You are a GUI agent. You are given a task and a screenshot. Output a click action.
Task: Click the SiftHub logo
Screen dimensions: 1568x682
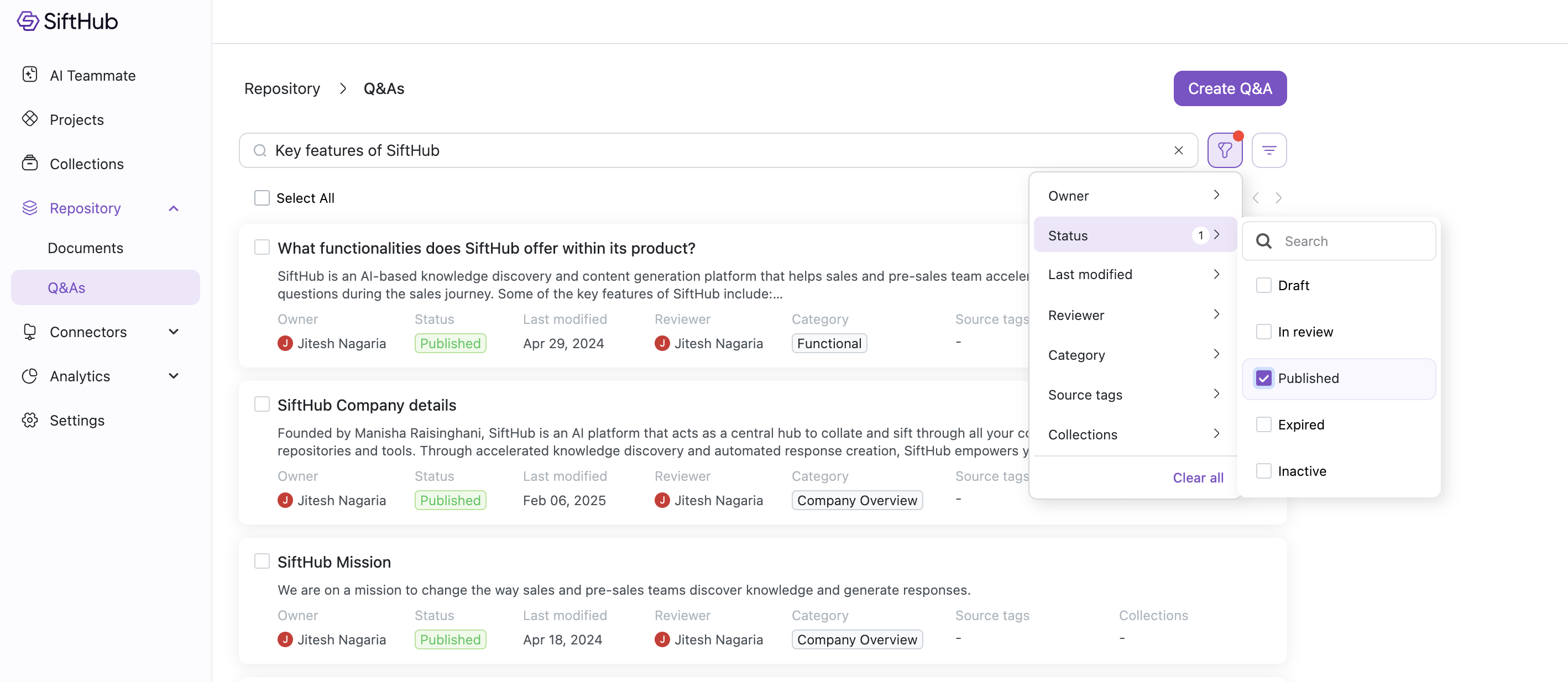67,20
